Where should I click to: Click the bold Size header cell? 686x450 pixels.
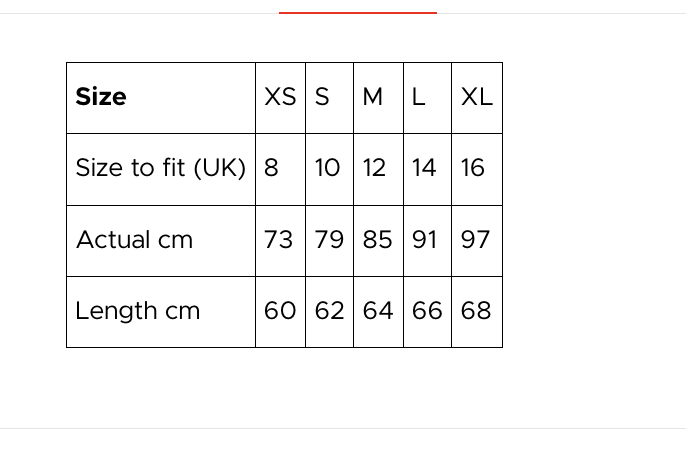coord(101,97)
